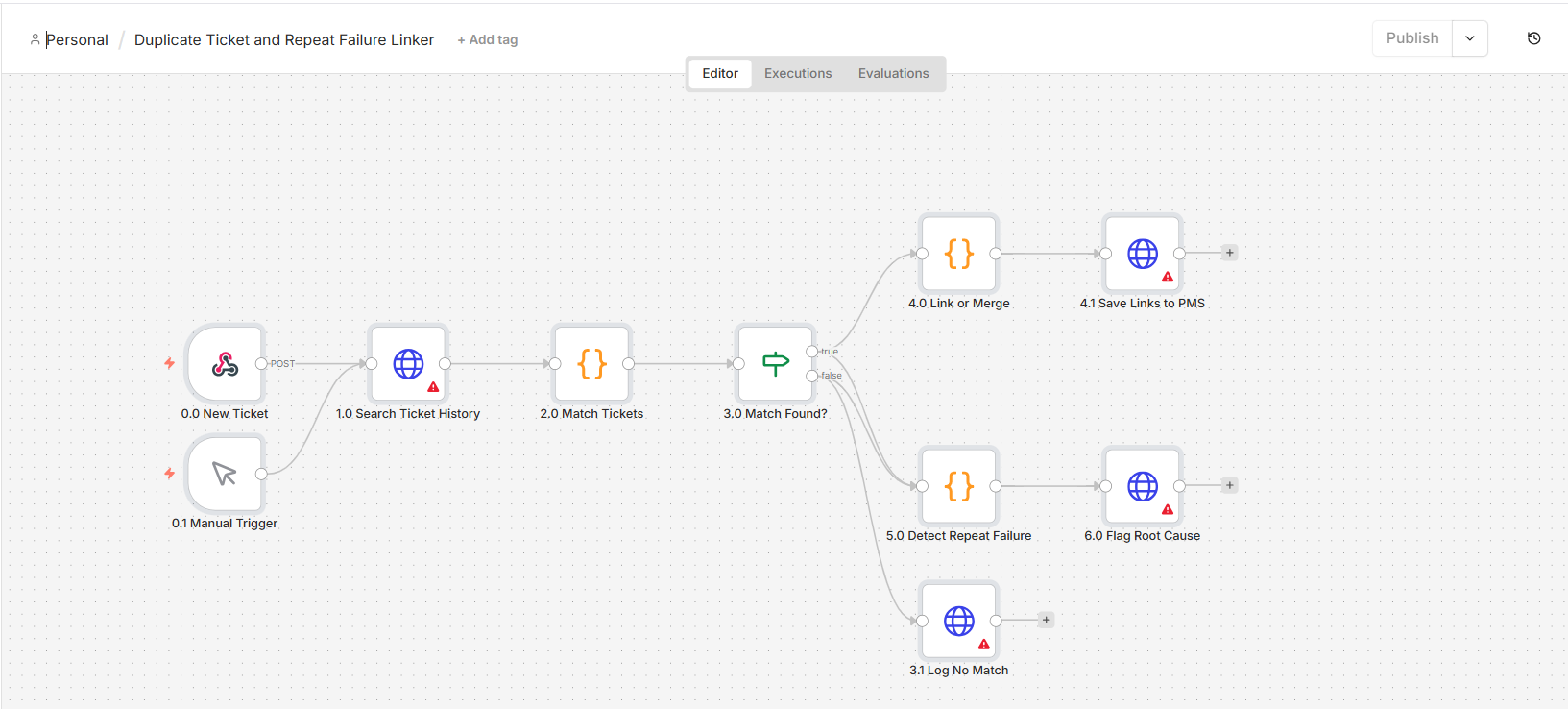Open the 6.0 Flag Root Cause node
The width and height of the screenshot is (1568, 709).
pos(1143,486)
